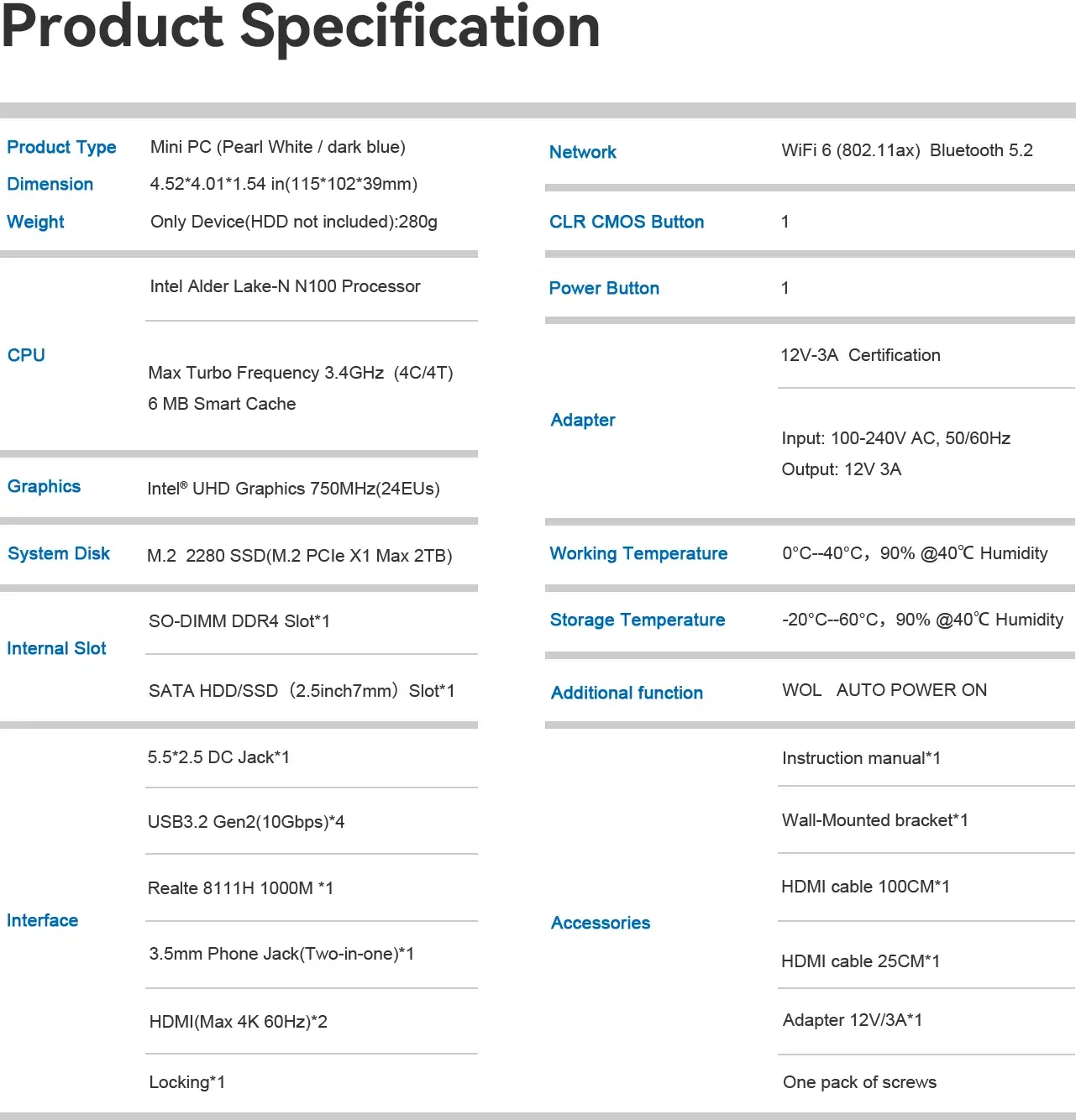Select the WiFi 6 (802.11ax) text
1076x1120 pixels.
click(x=851, y=150)
